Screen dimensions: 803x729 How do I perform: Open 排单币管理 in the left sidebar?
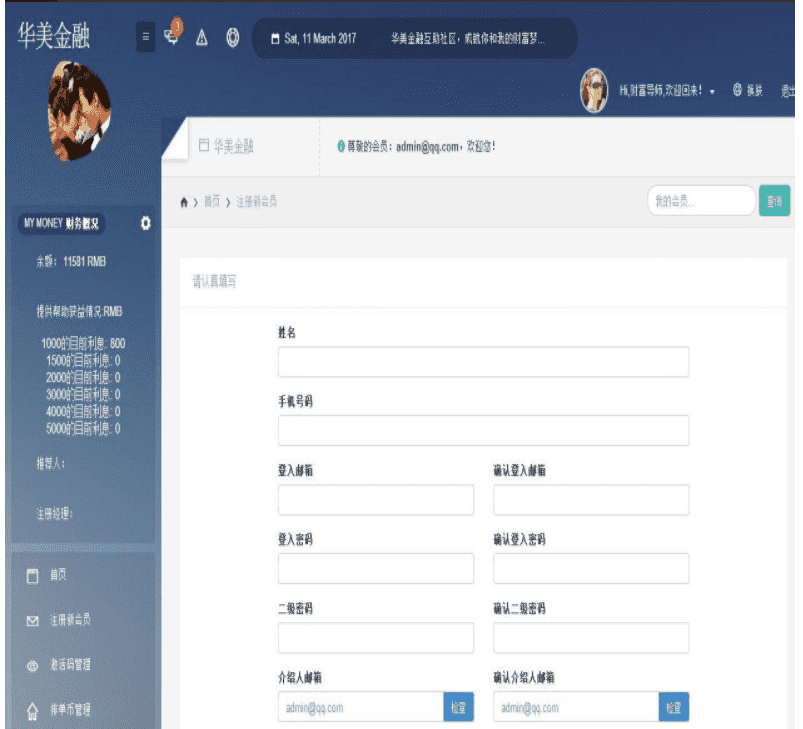coord(70,710)
